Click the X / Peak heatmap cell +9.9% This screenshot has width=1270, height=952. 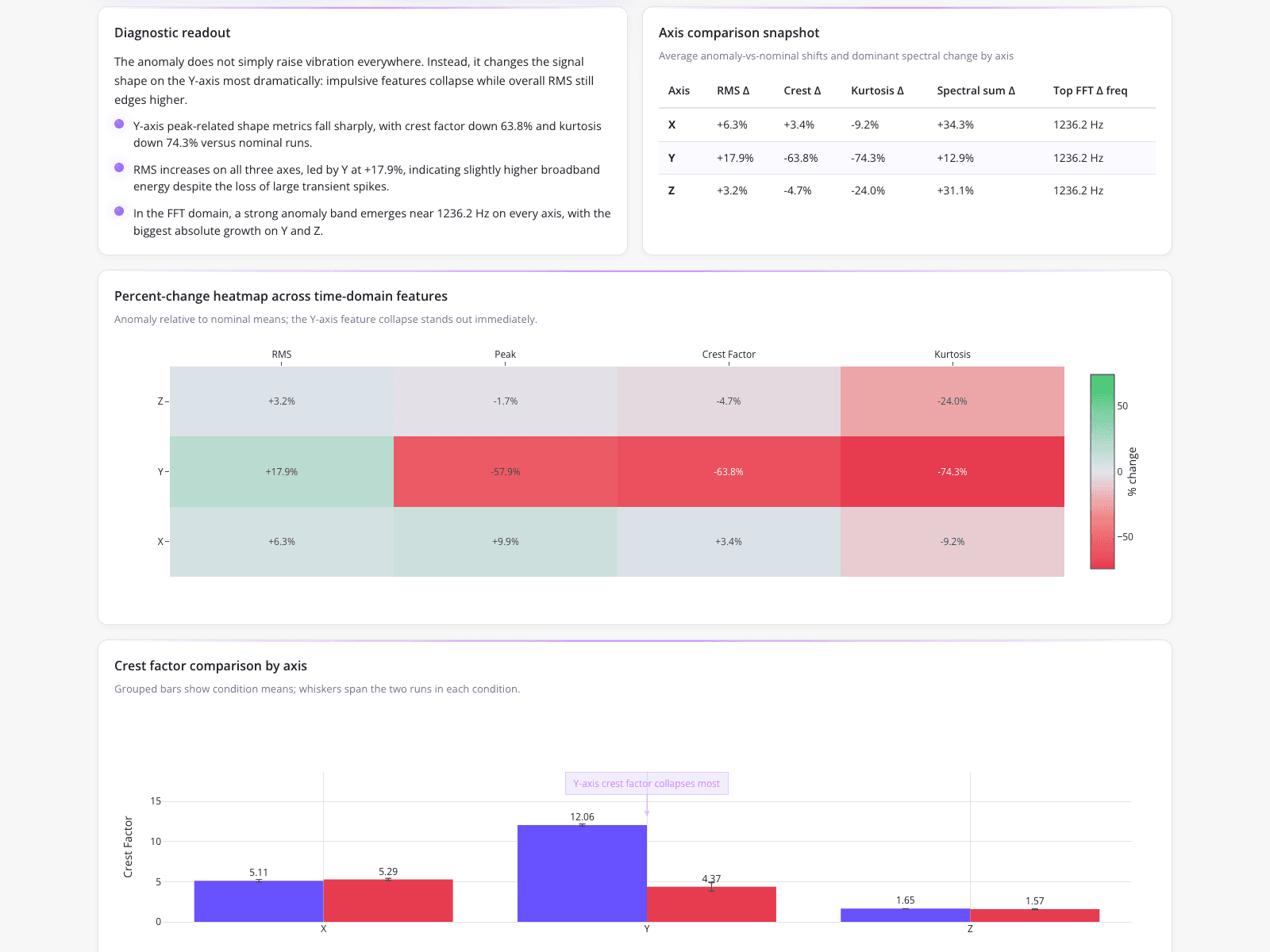point(506,542)
